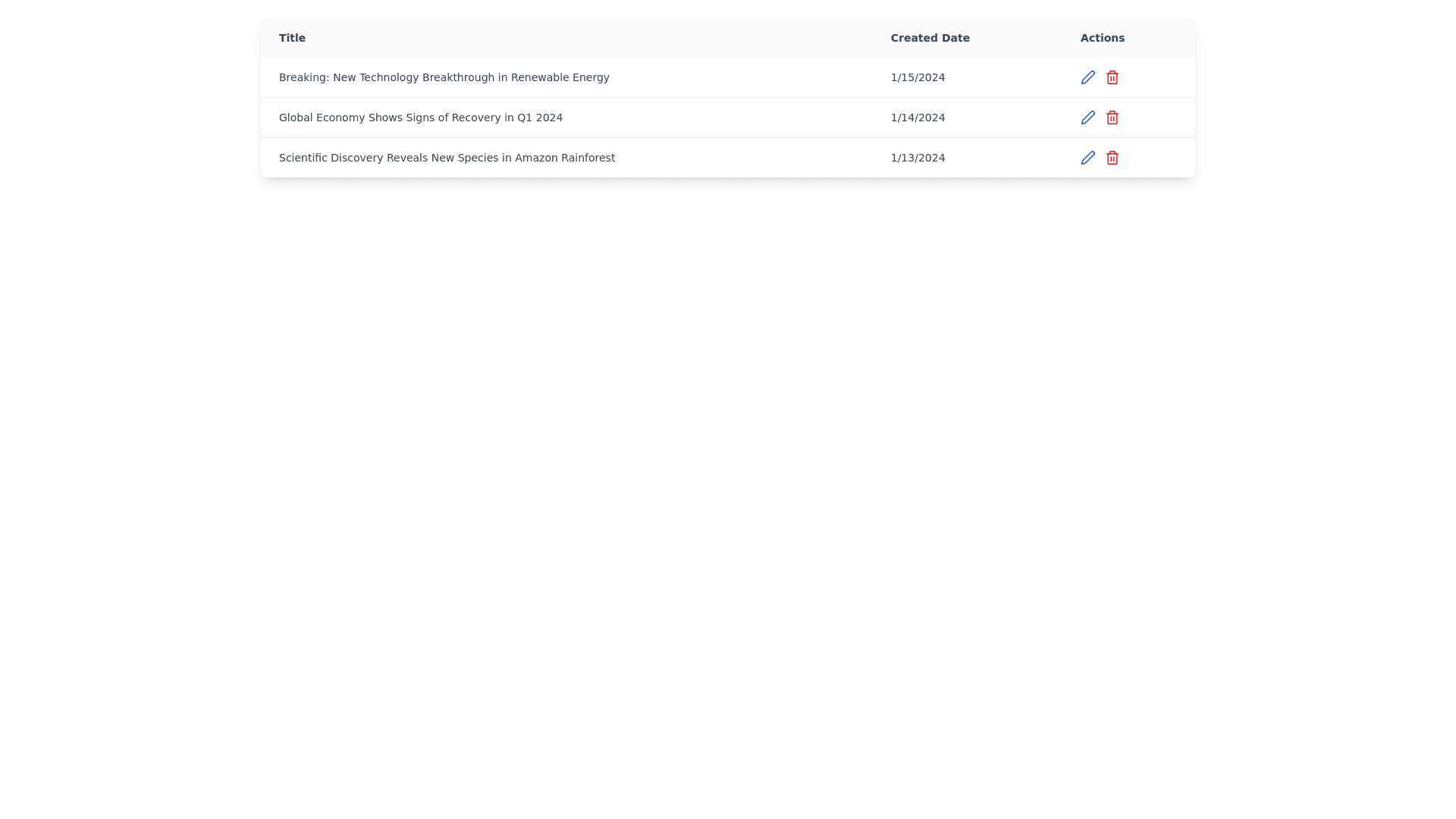Click empty space right of first row's trash icon
This screenshot has width=1456, height=819.
(x=1156, y=77)
